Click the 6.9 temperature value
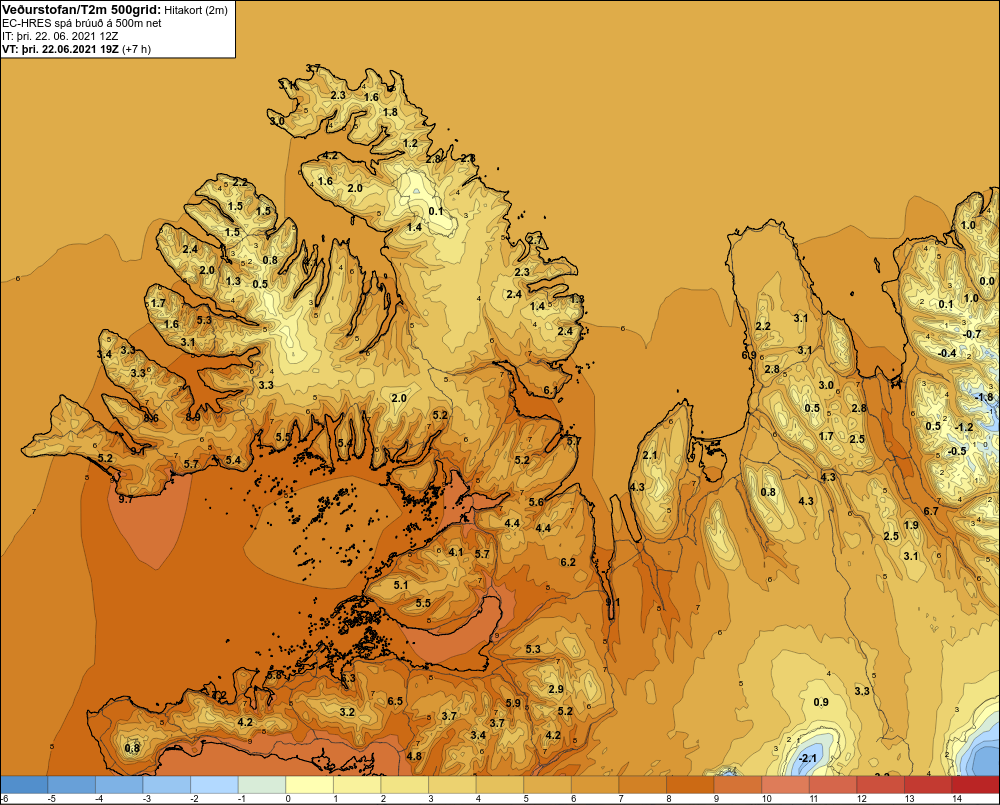This screenshot has width=1000, height=805. tap(749, 355)
